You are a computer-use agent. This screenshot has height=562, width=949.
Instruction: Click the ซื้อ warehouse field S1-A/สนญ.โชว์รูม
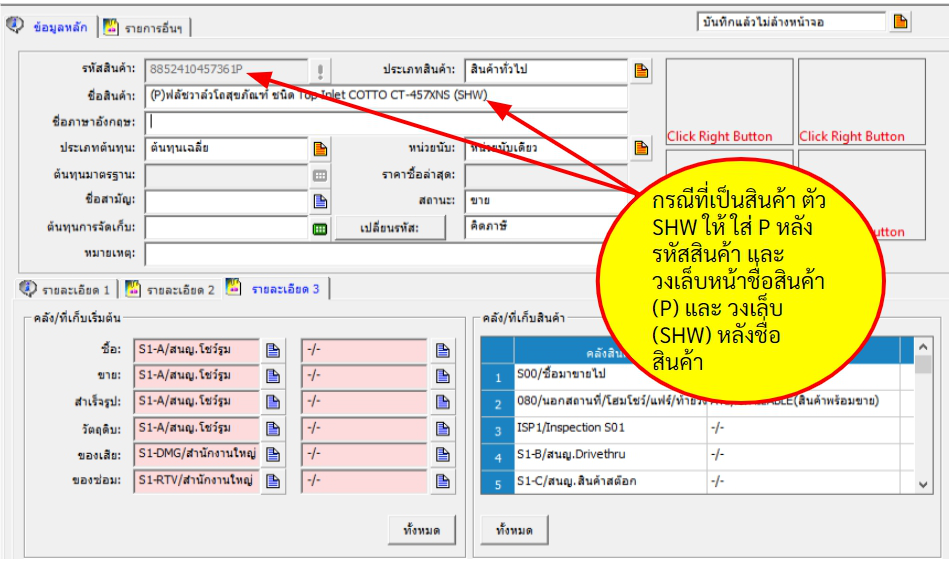(x=197, y=350)
